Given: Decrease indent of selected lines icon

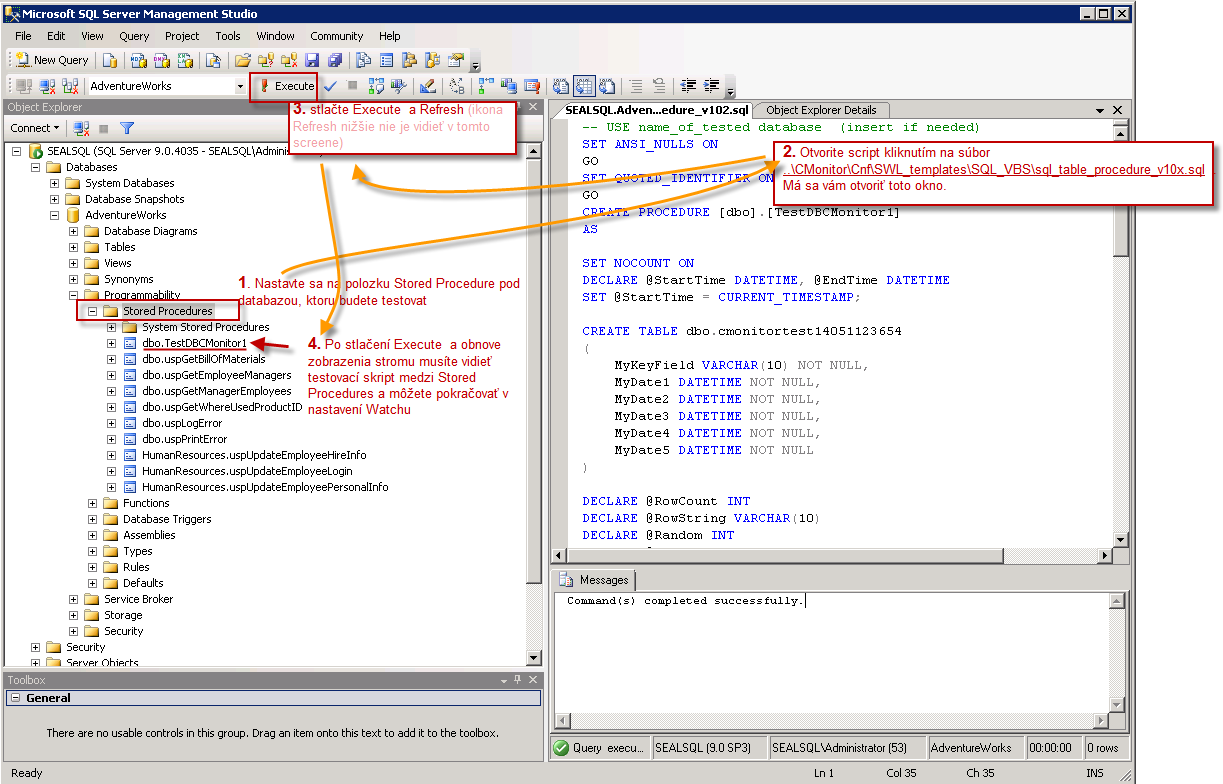Looking at the screenshot, I should (x=688, y=86).
